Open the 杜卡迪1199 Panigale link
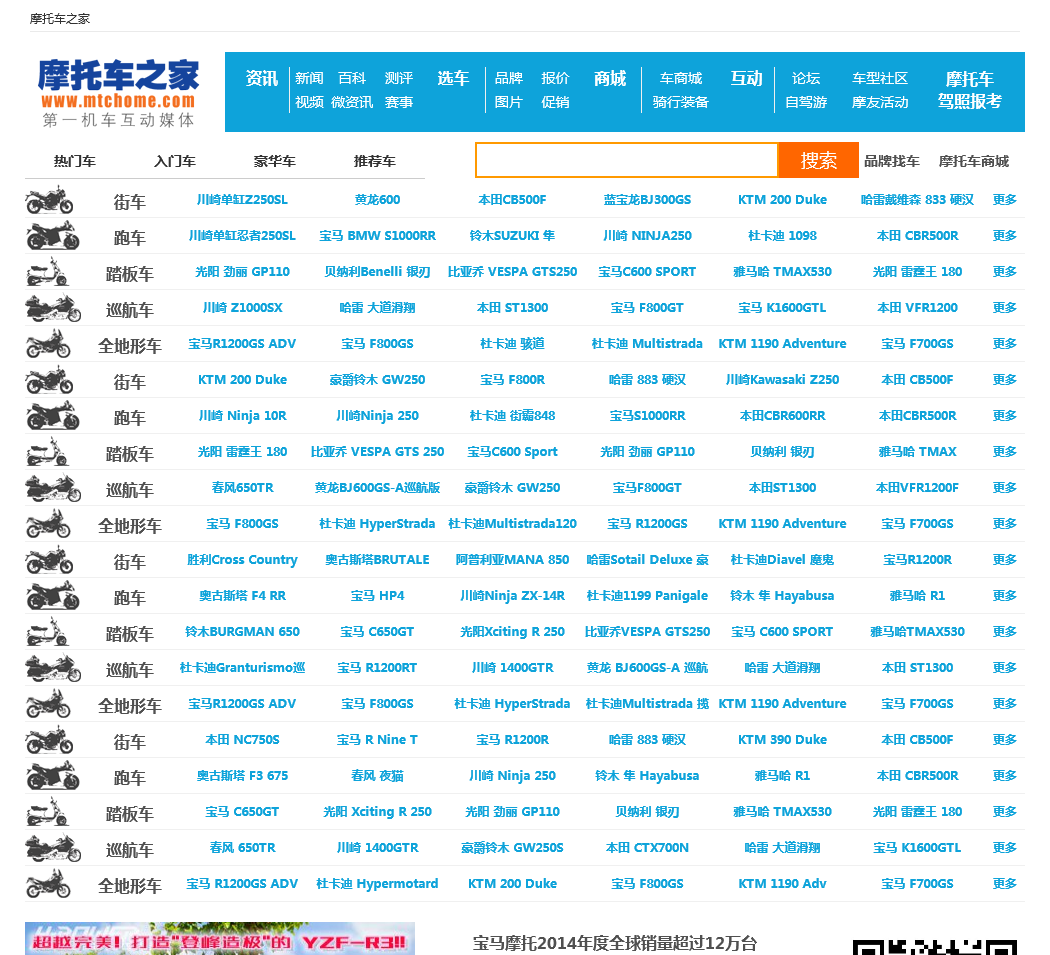1050x955 pixels. [x=647, y=596]
